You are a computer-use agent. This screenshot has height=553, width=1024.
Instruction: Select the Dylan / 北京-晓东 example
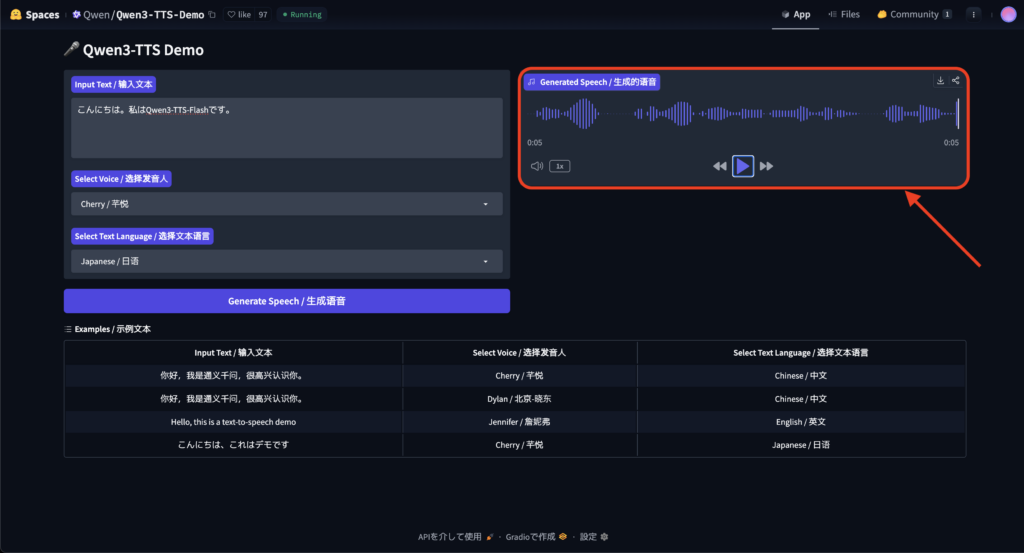coord(515,399)
